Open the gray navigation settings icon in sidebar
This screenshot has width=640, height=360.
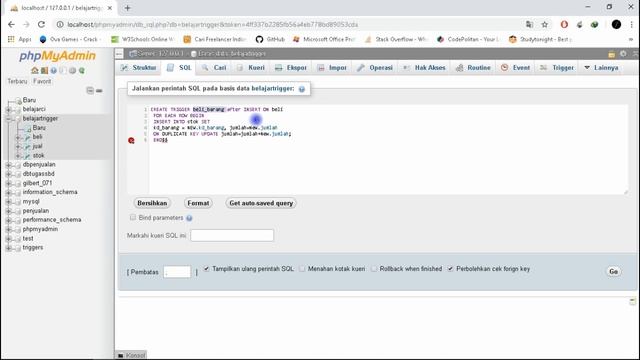(72, 71)
